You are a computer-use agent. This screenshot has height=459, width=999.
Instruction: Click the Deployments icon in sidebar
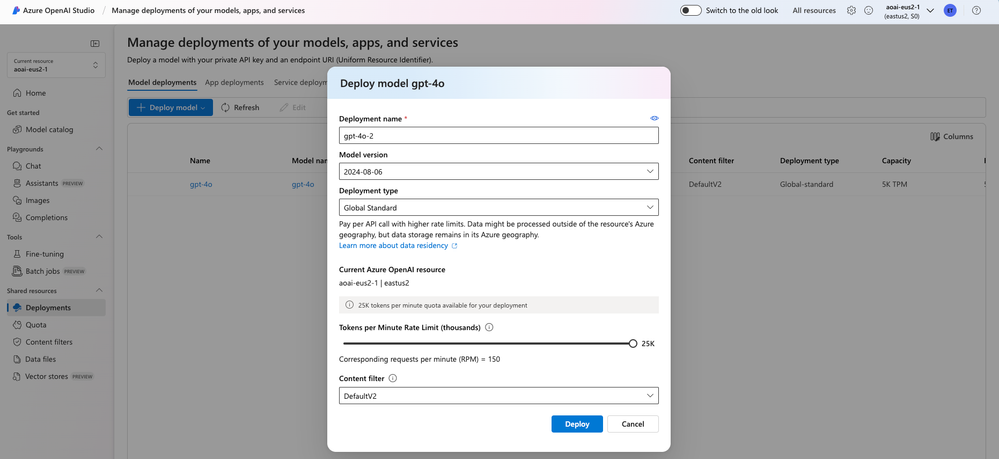pos(17,307)
